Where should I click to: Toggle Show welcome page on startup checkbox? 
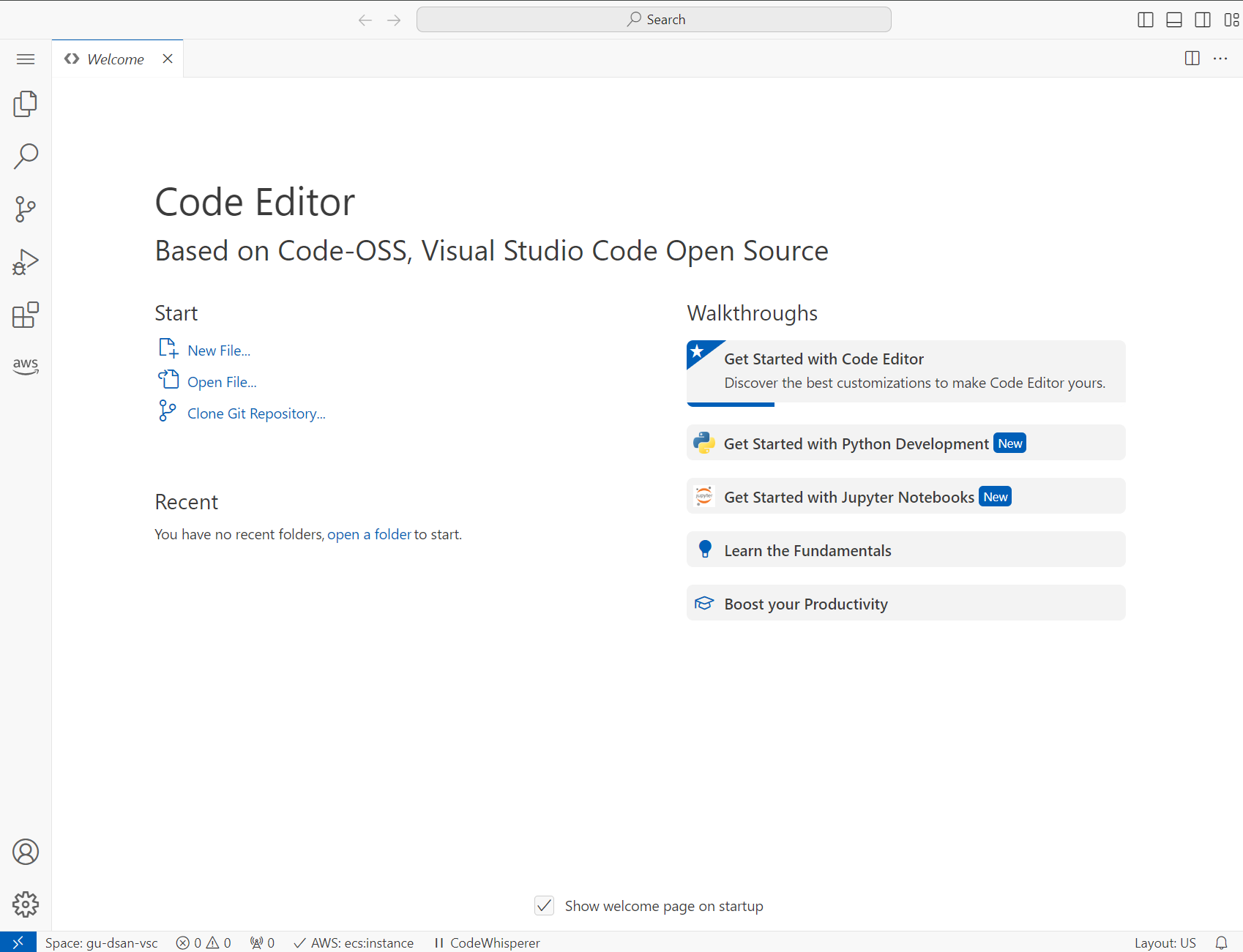pyautogui.click(x=544, y=906)
